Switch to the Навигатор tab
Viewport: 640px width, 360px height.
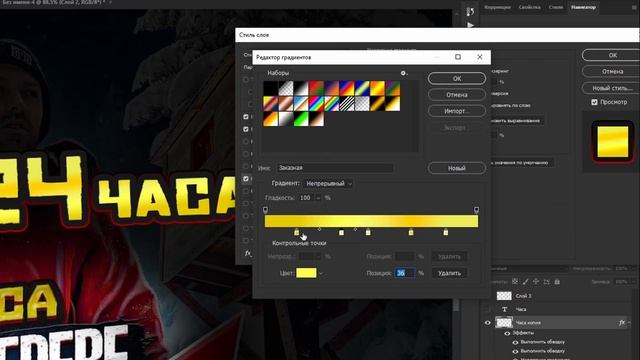tap(583, 7)
